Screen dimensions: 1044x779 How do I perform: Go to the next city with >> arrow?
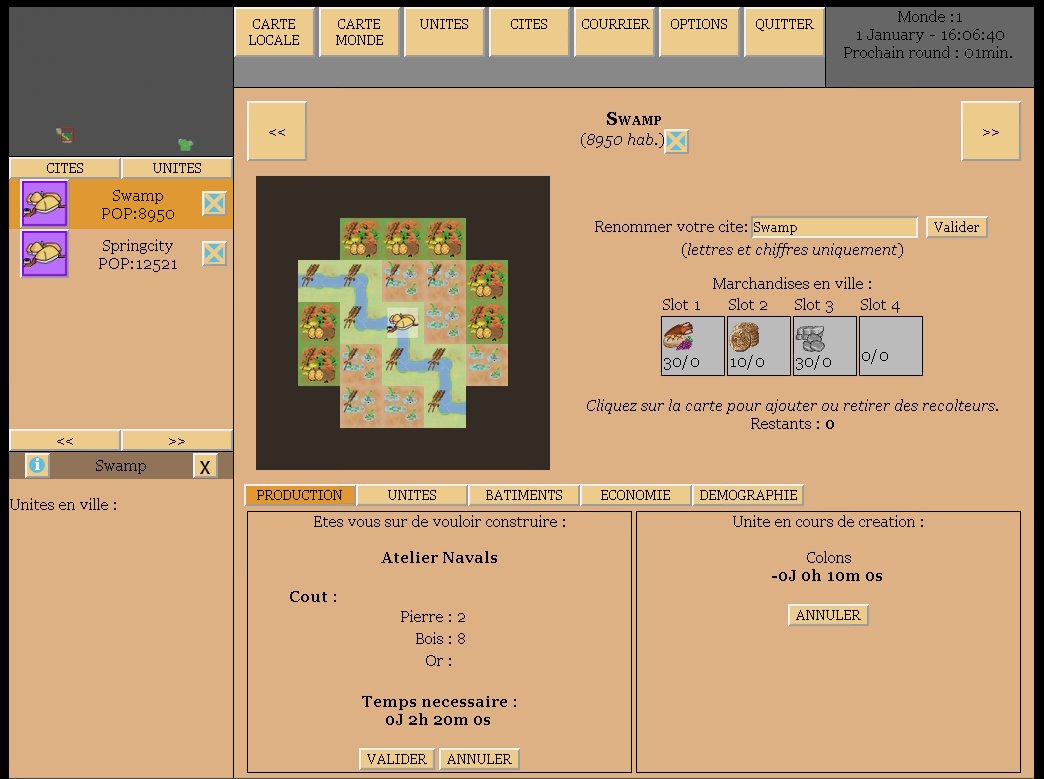[x=990, y=131]
